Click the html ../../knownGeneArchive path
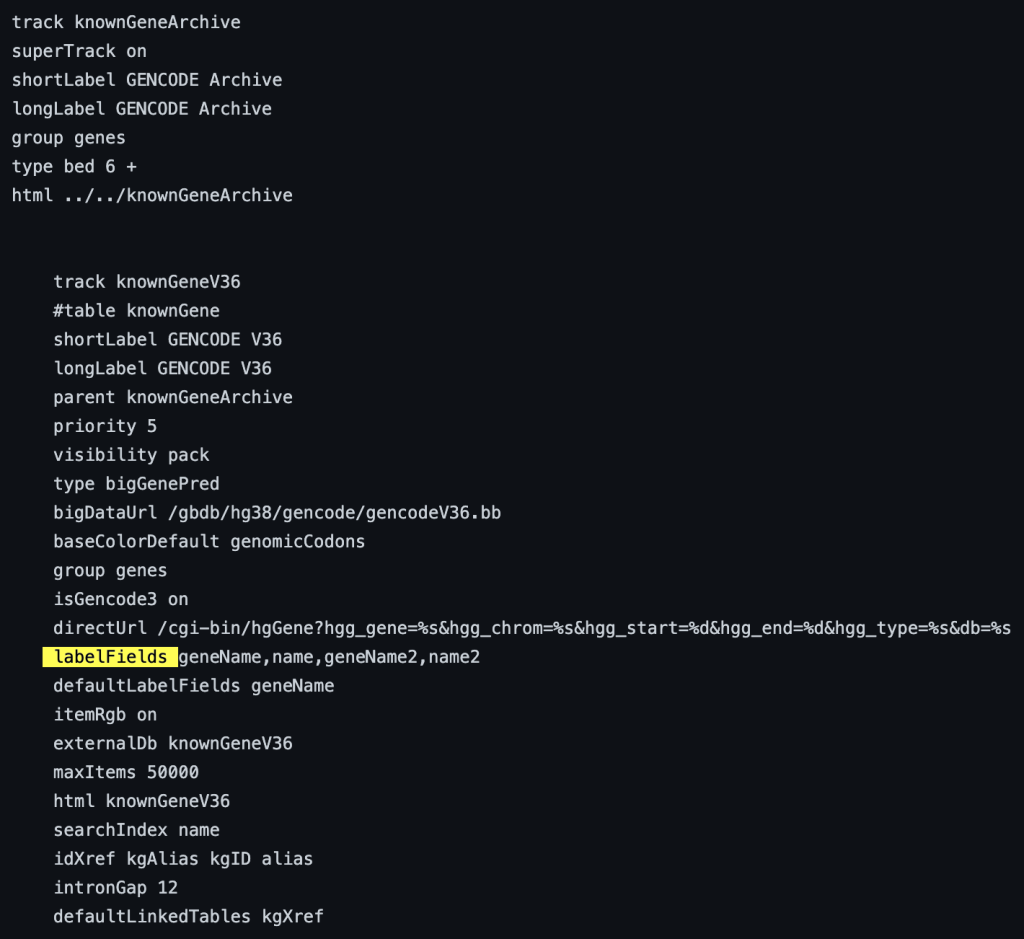Screen dimensions: 1024x939 click(x=152, y=195)
